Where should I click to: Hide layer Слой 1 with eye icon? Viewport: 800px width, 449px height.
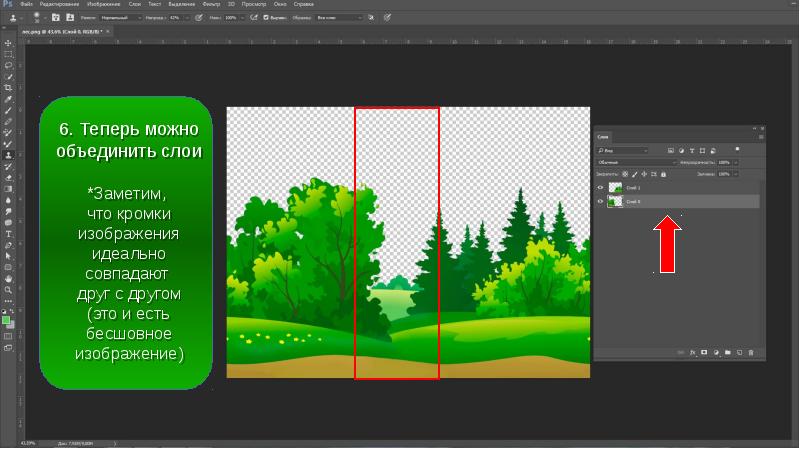600,188
